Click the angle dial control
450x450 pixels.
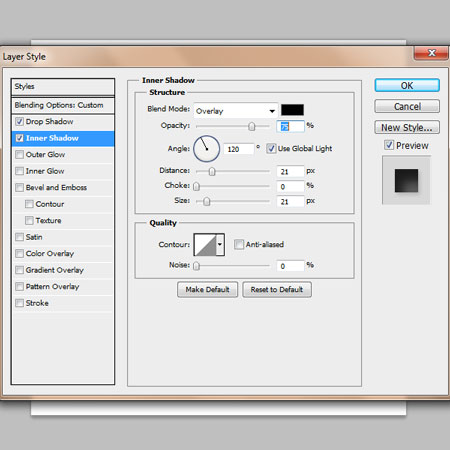coord(206,149)
